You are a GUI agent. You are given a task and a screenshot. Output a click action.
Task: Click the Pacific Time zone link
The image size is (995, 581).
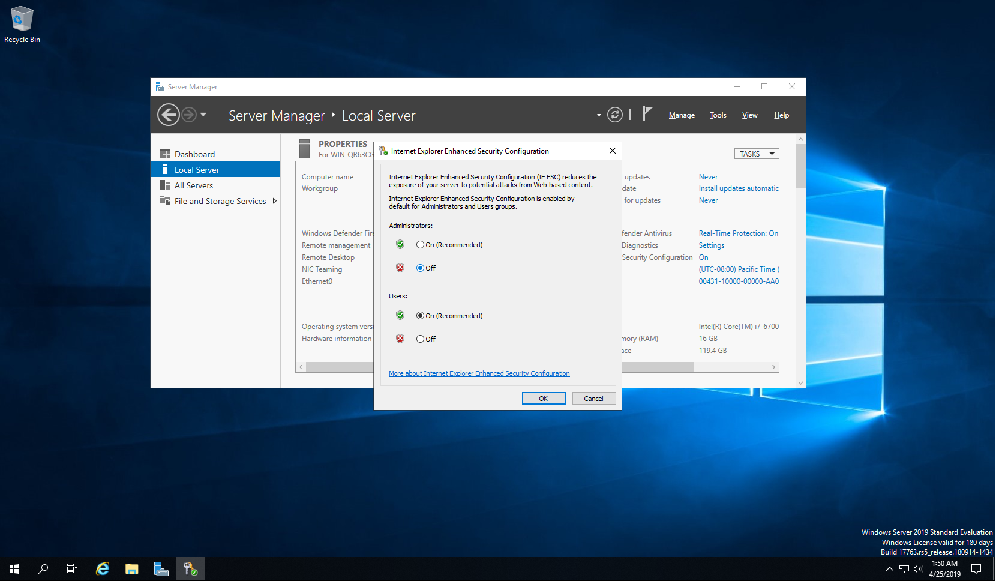pyautogui.click(x=739, y=270)
